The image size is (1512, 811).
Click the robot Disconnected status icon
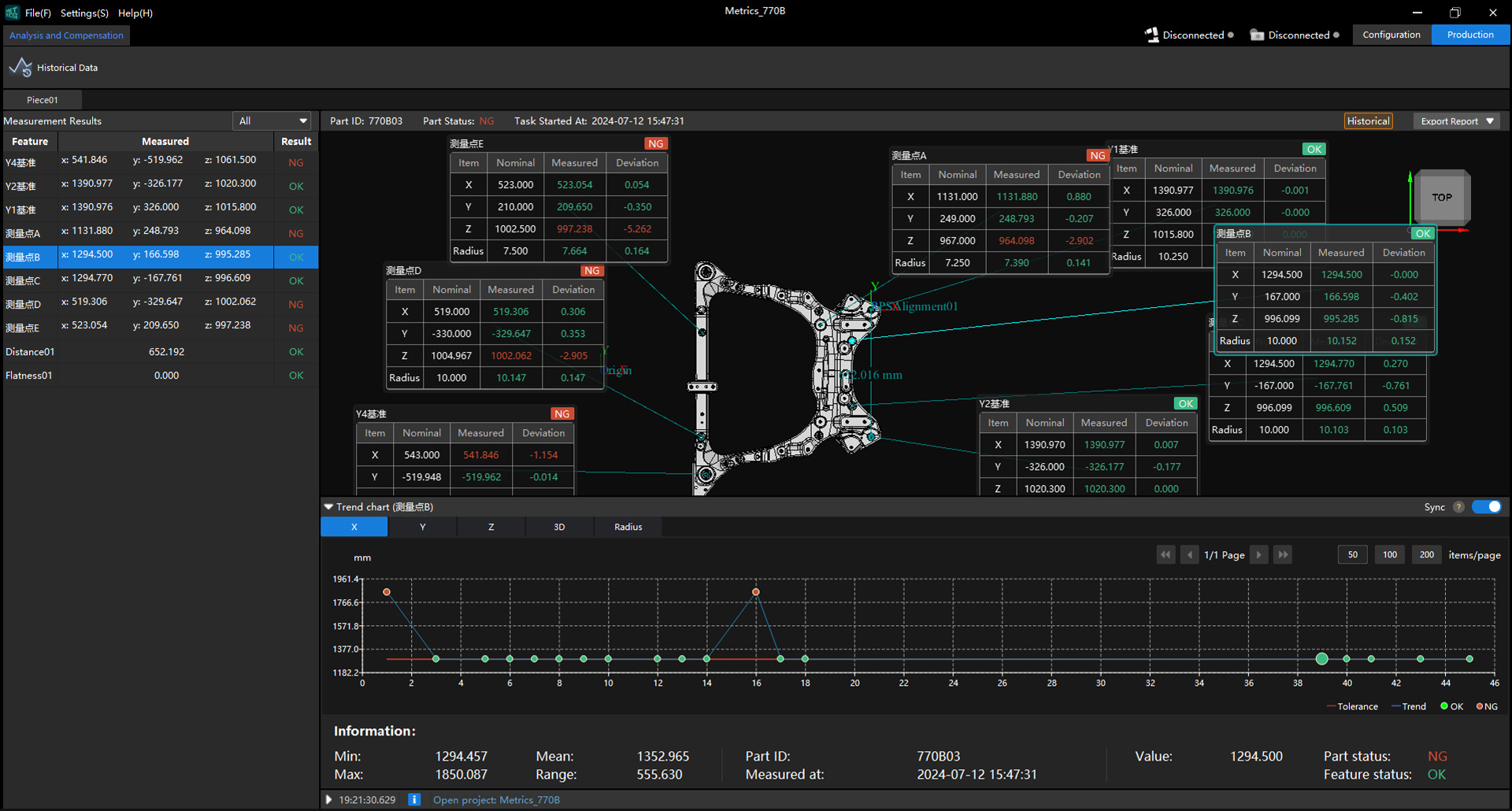(x=1151, y=35)
